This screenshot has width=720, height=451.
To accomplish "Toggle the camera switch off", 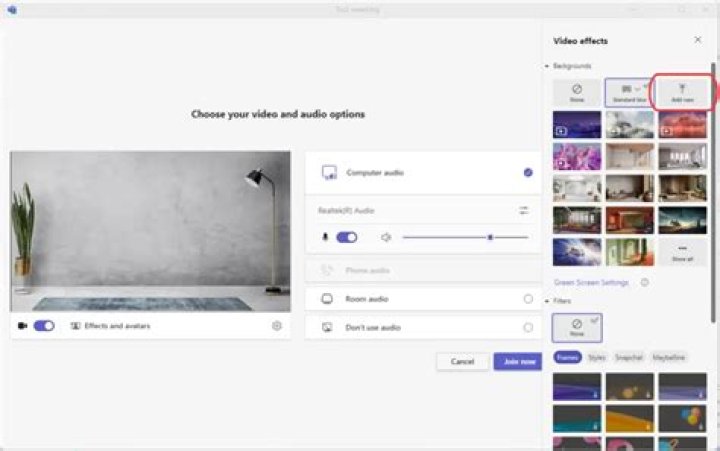I will 44,326.
